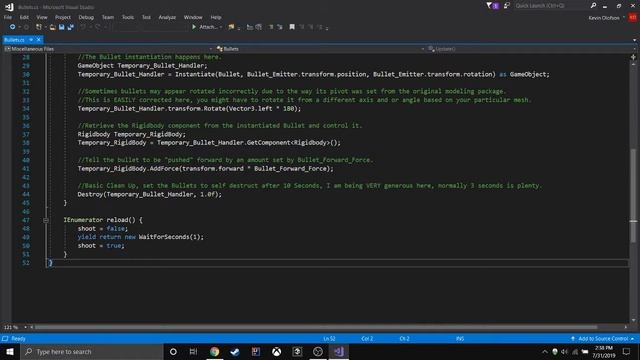Click the New Project toolbar icon
The width and height of the screenshot is (640, 360).
tap(39, 27)
